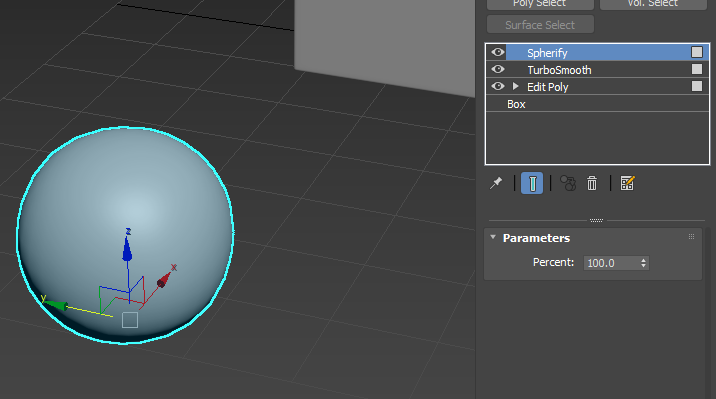This screenshot has height=399, width=716.
Task: Open Configure Modifier Sets icon
Action: pyautogui.click(x=627, y=183)
